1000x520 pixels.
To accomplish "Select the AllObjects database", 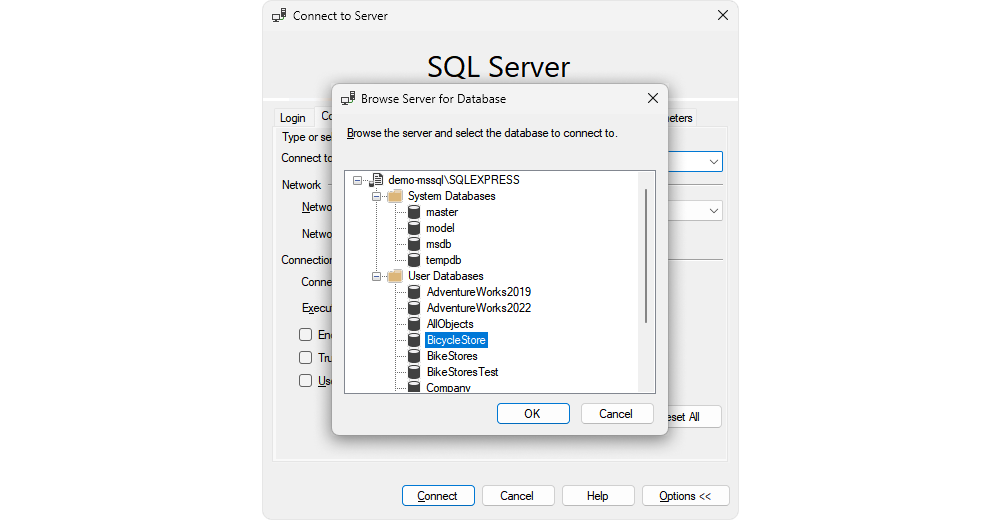I will (x=450, y=323).
